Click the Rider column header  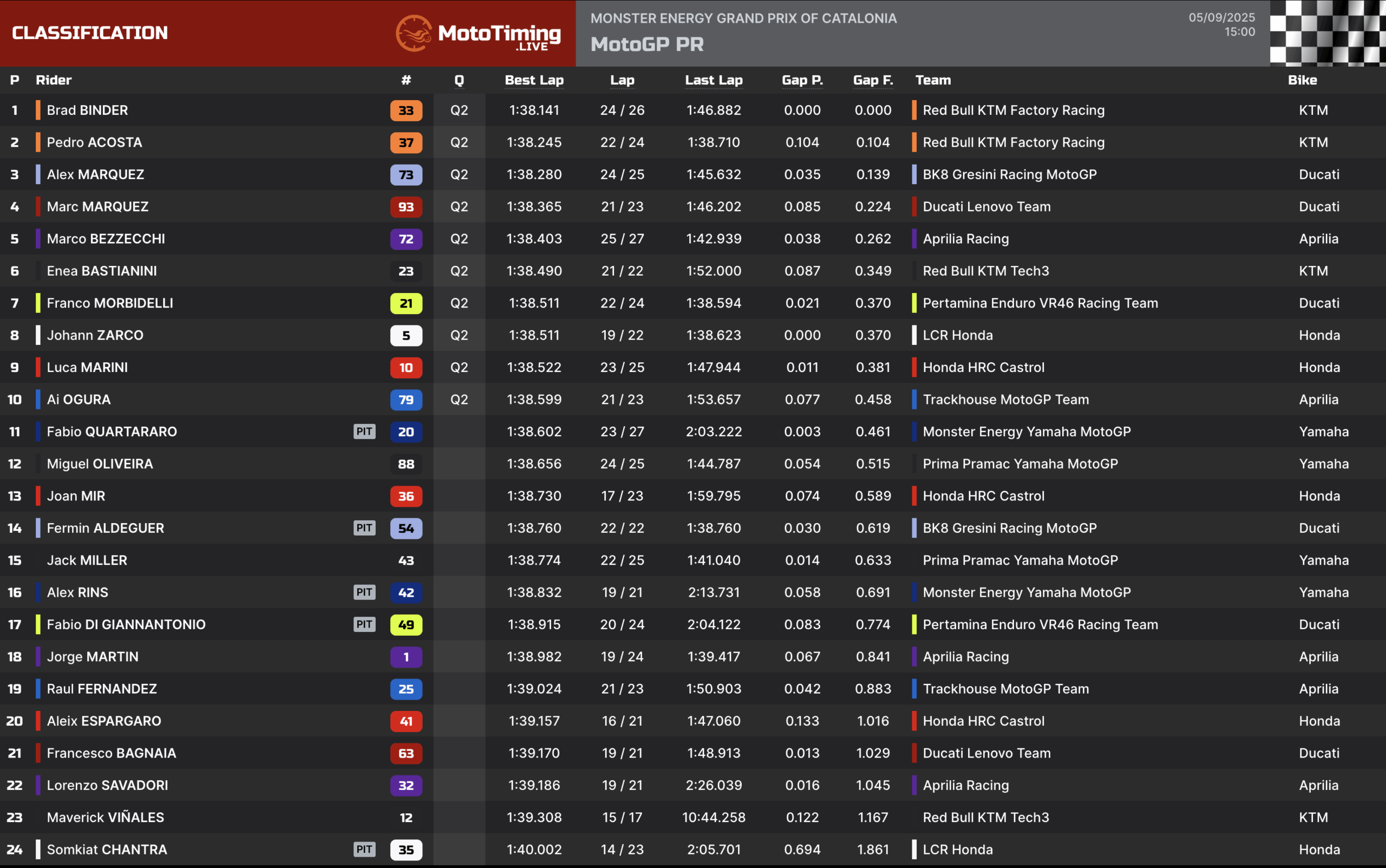coord(54,80)
